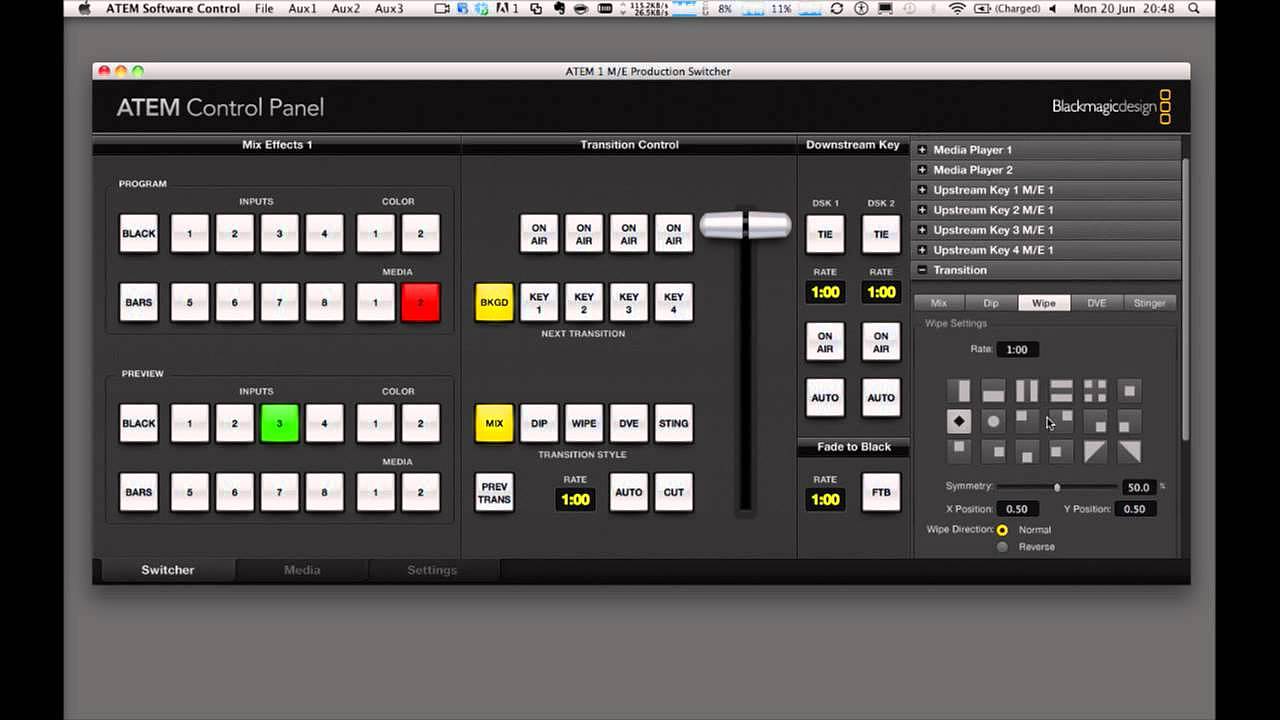Viewport: 1280px width, 720px height.
Task: Select the diagonal wipe beside the left-center box
Action: click(1095, 452)
